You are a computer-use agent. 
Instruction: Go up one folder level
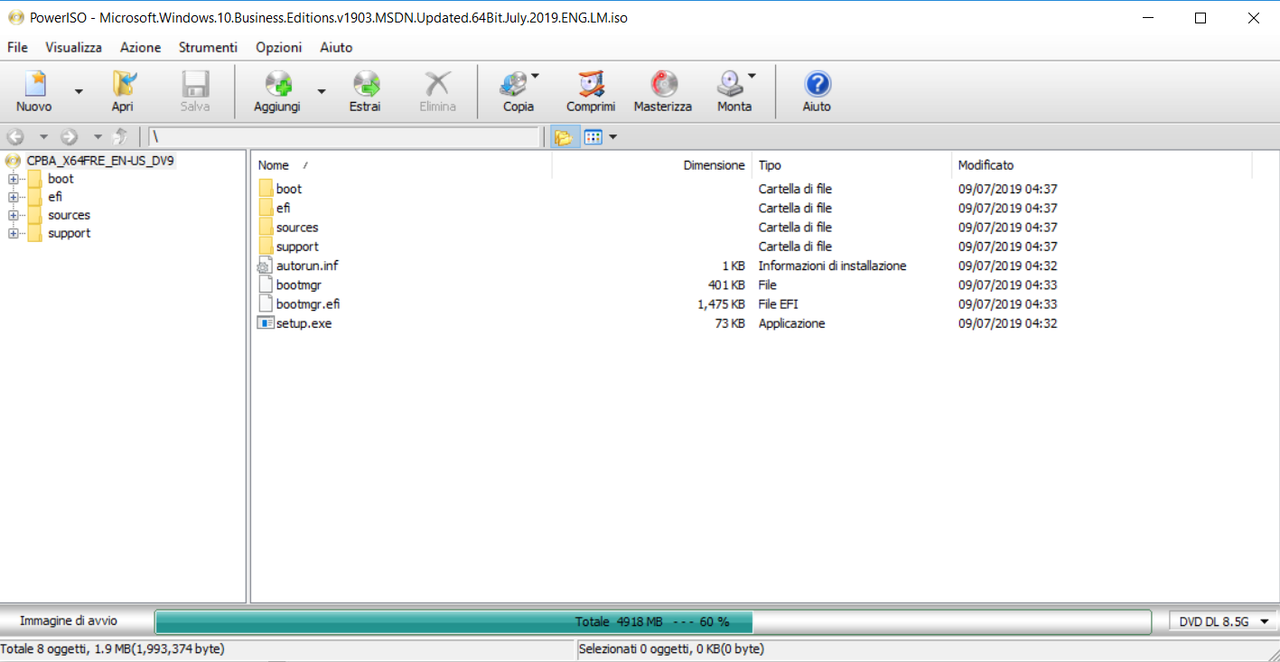121,137
